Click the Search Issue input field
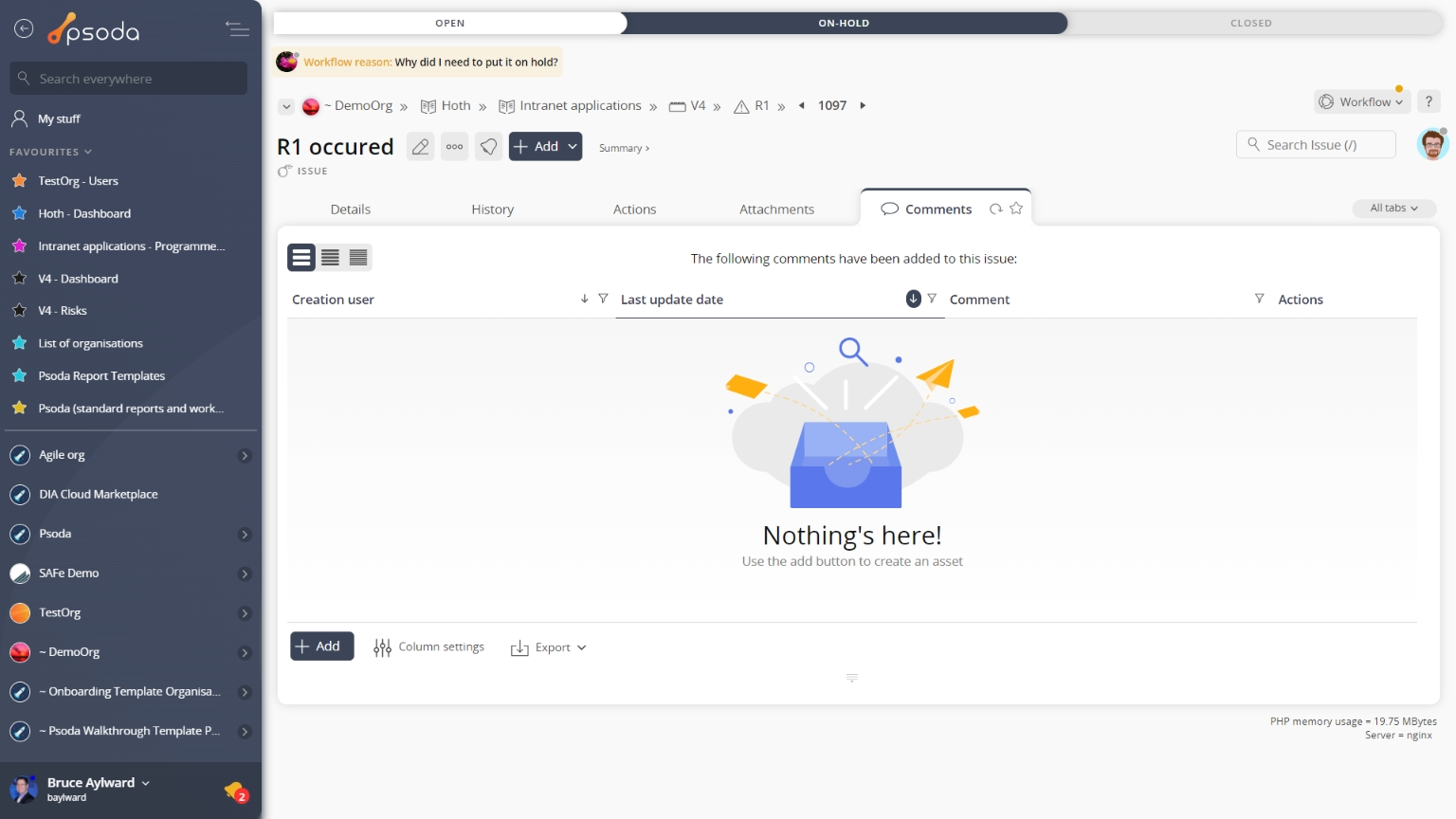Viewport: 1456px width, 819px height. pyautogui.click(x=1316, y=145)
